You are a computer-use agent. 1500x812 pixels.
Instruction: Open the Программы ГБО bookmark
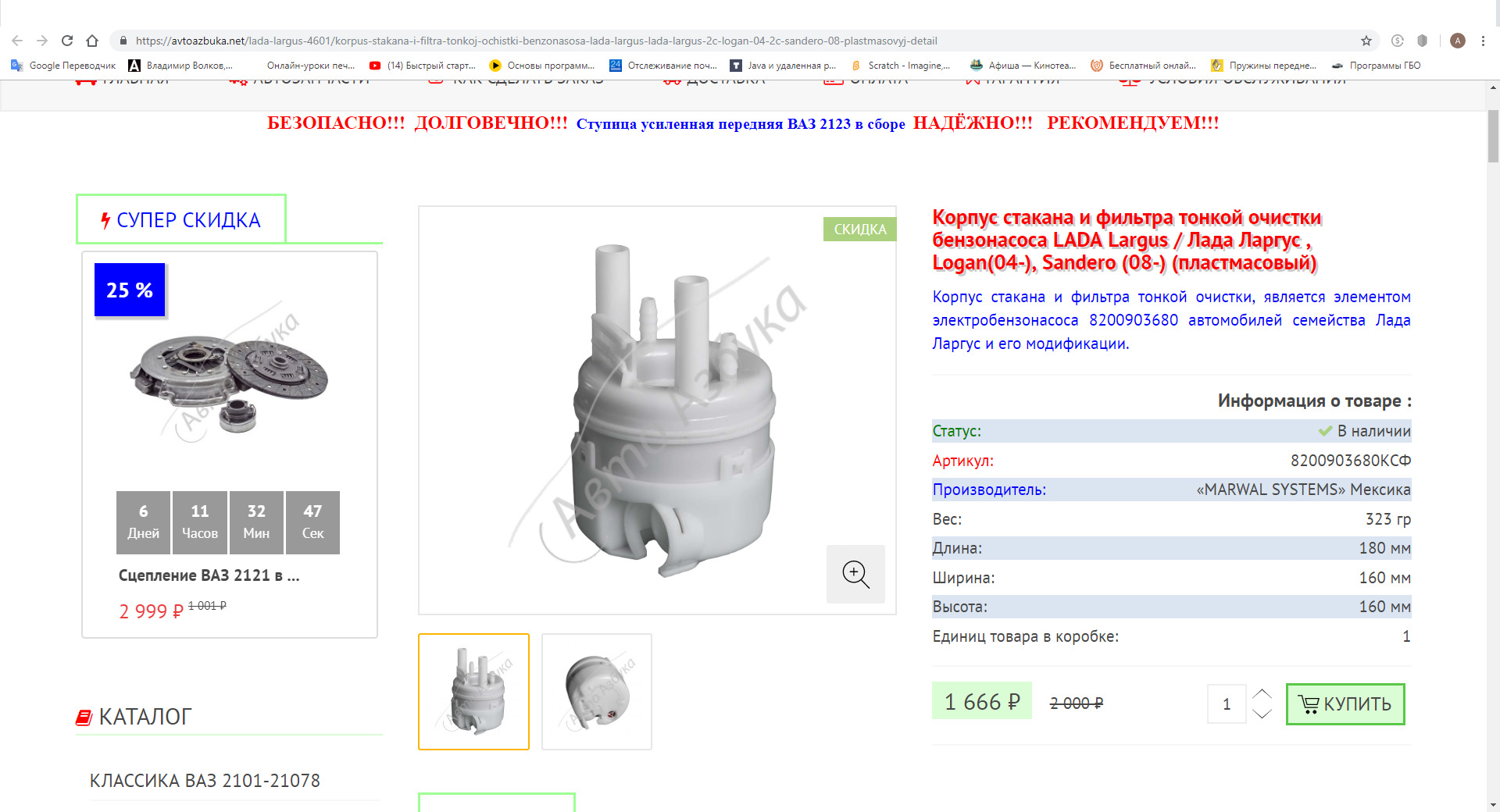pos(1376,66)
